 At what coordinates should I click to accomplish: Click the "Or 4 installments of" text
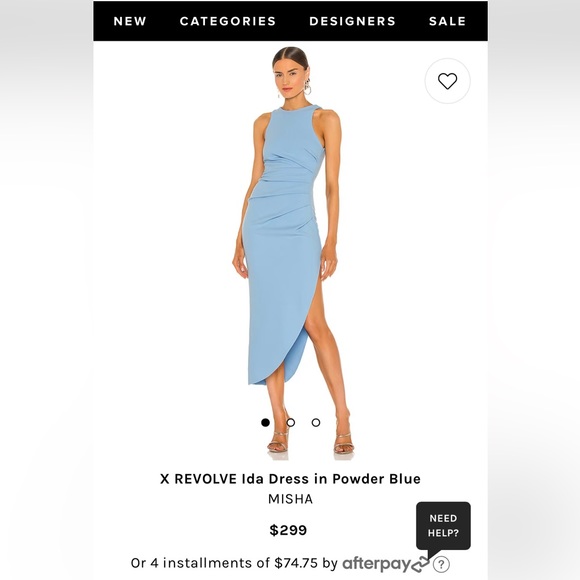[x=200, y=563]
